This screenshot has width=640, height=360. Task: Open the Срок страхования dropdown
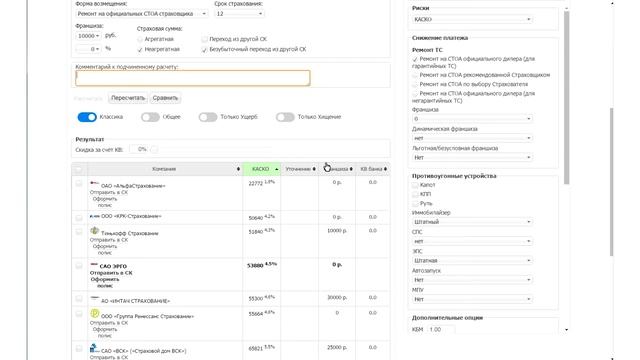click(x=239, y=14)
